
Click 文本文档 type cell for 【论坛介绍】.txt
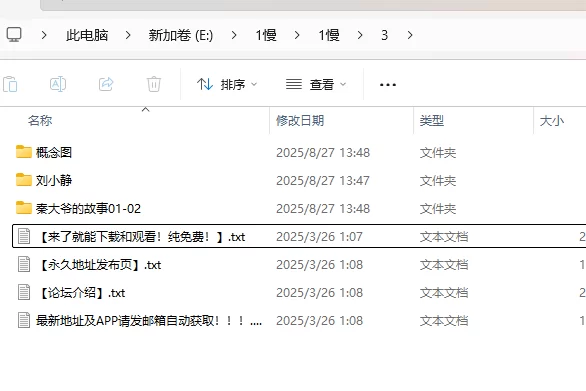coord(444,293)
